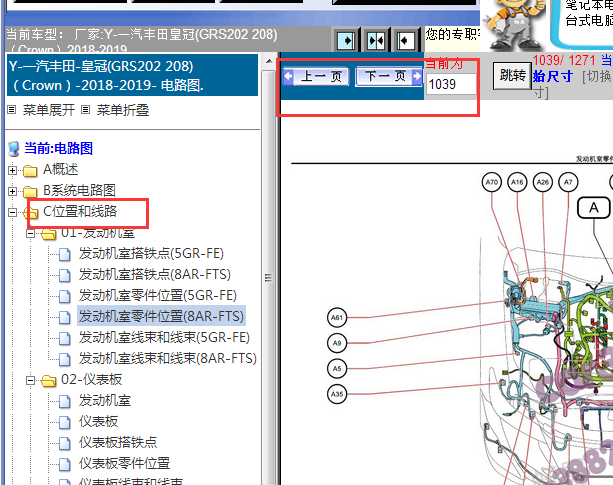Click the right-arrow panel layout icon
The width and height of the screenshot is (613, 485).
coord(346,40)
